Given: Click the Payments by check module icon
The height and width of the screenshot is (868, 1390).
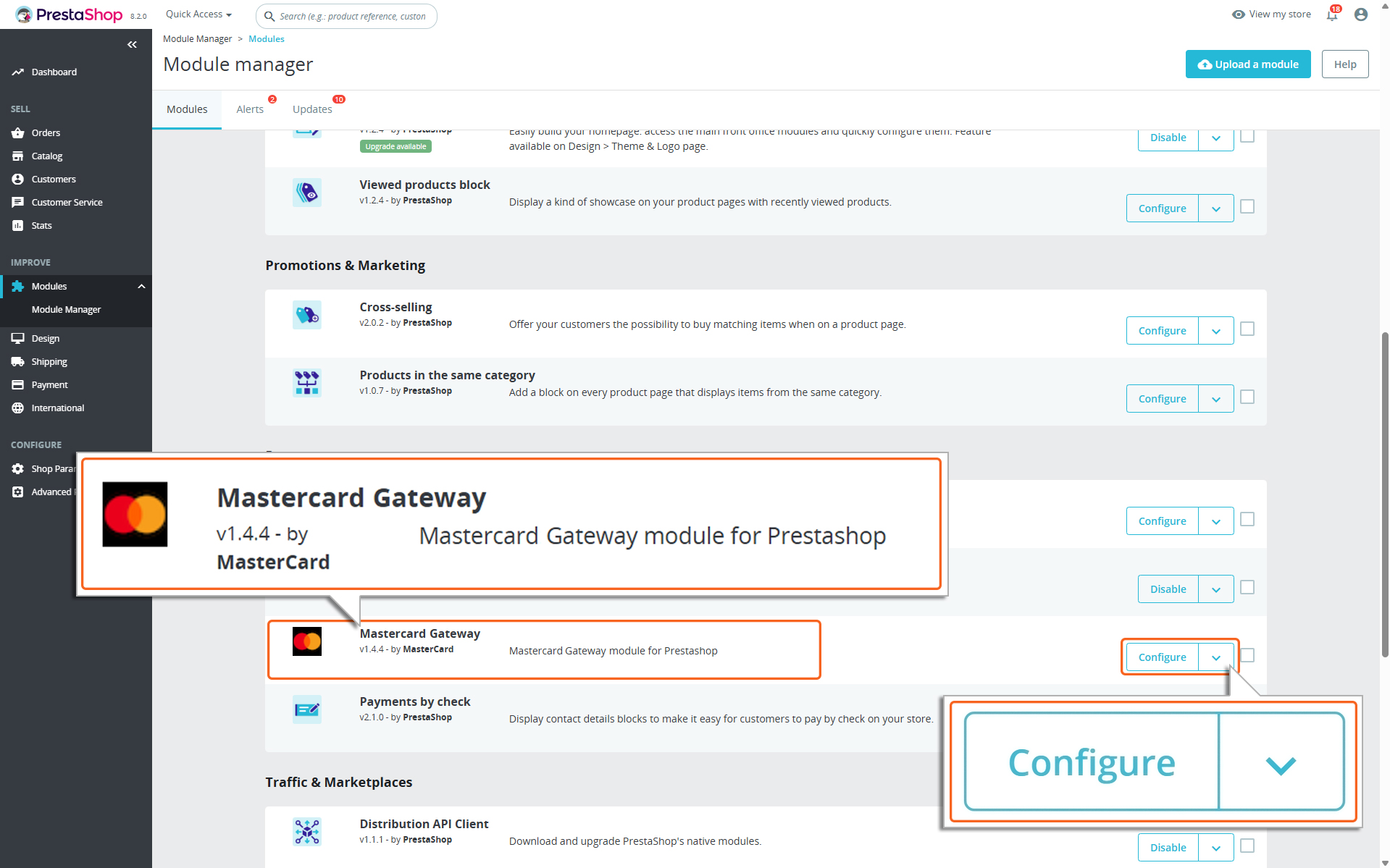Looking at the screenshot, I should click(x=307, y=709).
